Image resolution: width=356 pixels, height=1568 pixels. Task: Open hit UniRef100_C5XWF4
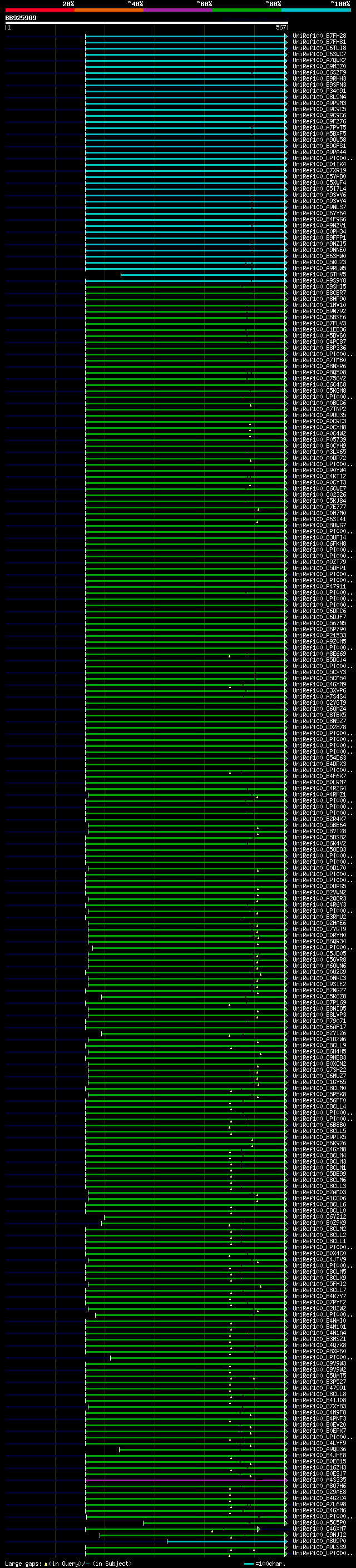click(319, 182)
